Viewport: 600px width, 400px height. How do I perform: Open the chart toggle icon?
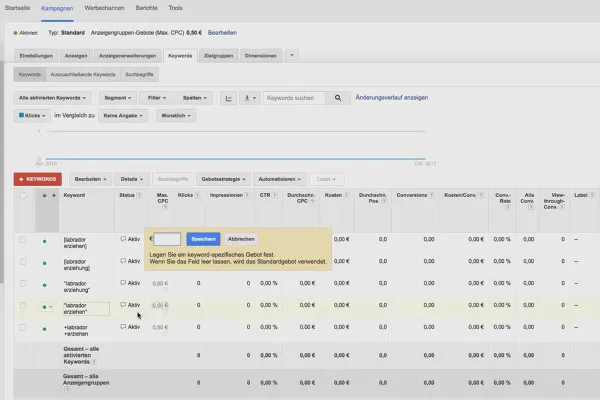pos(228,98)
